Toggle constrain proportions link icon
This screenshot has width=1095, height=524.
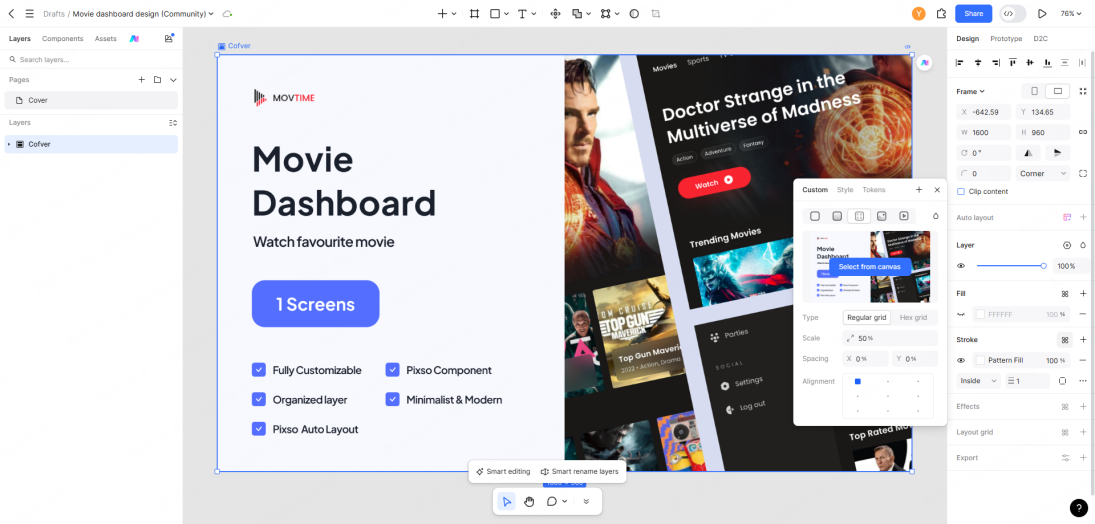coord(1083,132)
